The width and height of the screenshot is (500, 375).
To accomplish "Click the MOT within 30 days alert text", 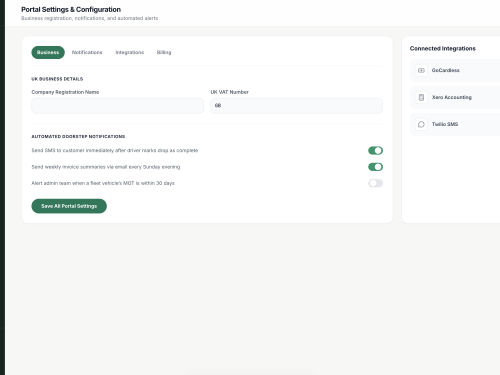I will (x=103, y=183).
